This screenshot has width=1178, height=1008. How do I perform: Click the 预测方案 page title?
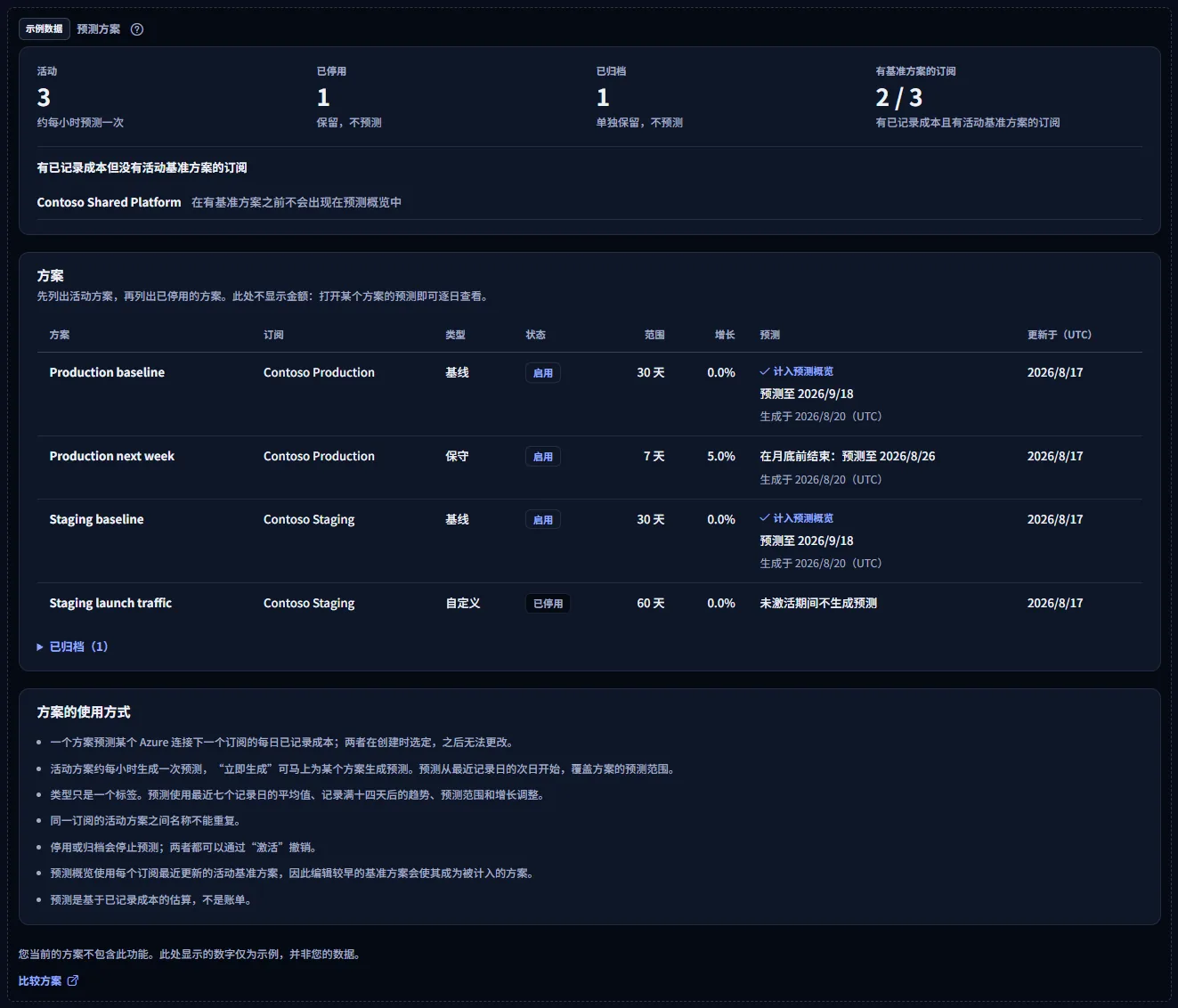[x=99, y=29]
